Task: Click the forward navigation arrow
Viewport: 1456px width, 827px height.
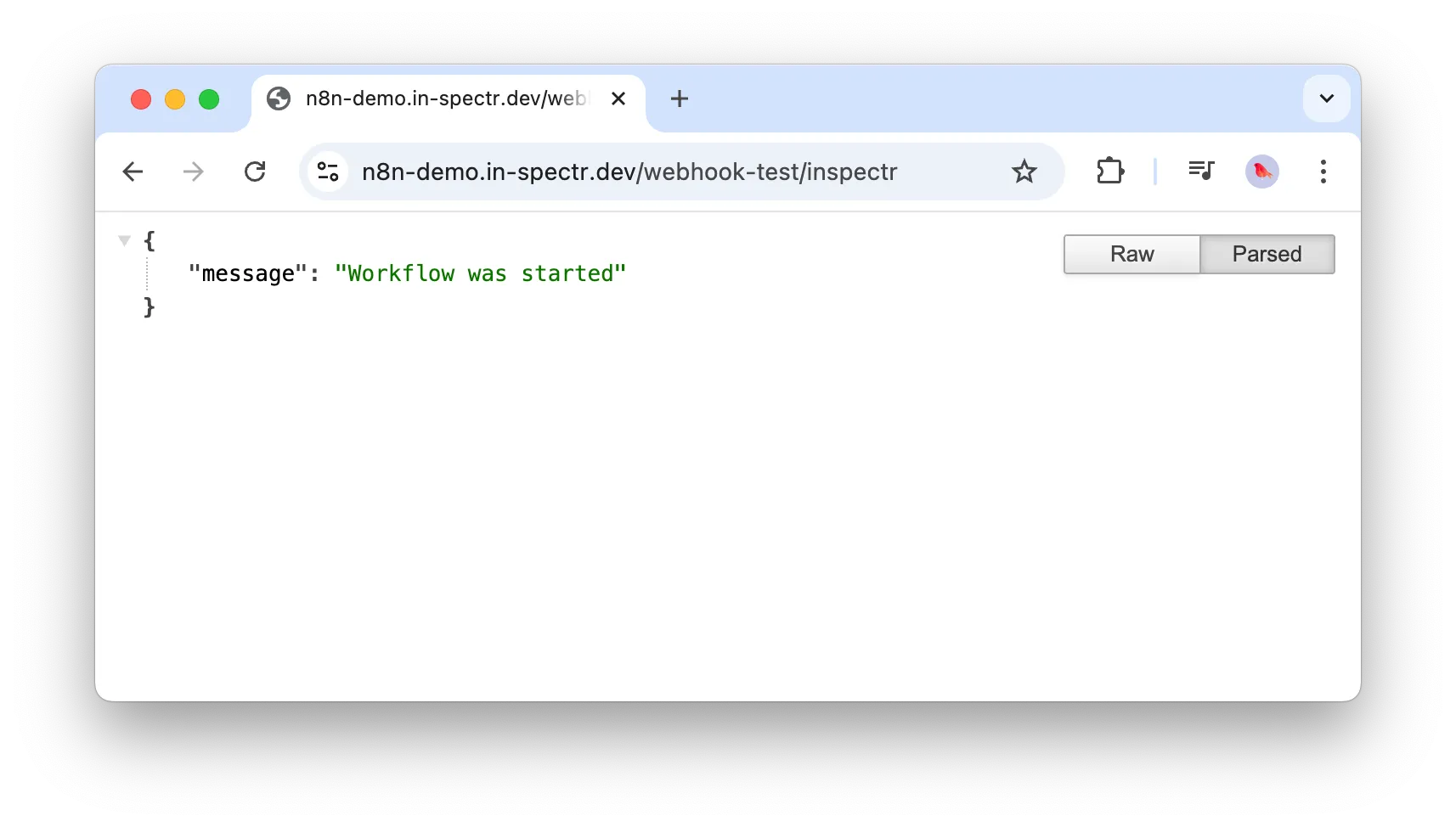Action: pyautogui.click(x=194, y=172)
